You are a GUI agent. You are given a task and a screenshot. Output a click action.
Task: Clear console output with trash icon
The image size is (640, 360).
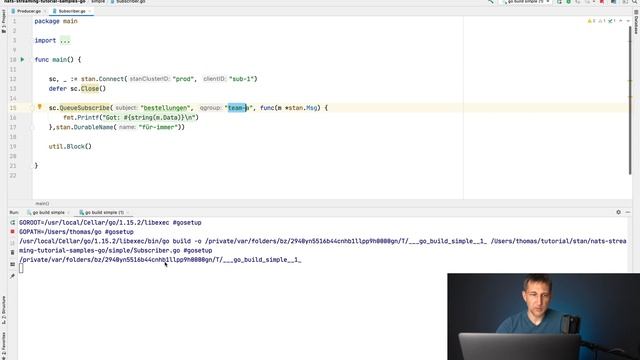(12, 253)
